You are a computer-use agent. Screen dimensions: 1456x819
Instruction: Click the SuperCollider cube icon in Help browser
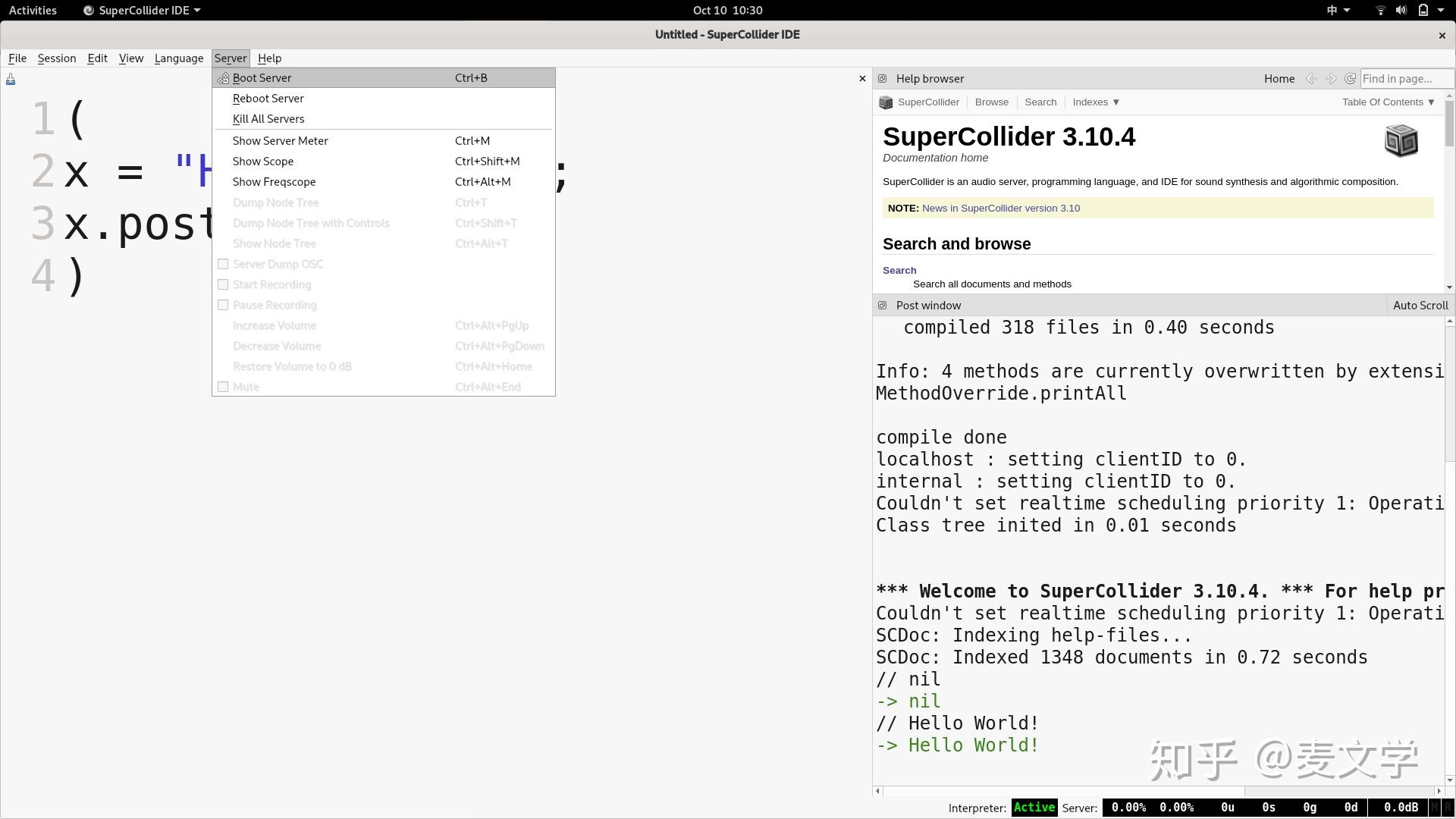[x=885, y=102]
